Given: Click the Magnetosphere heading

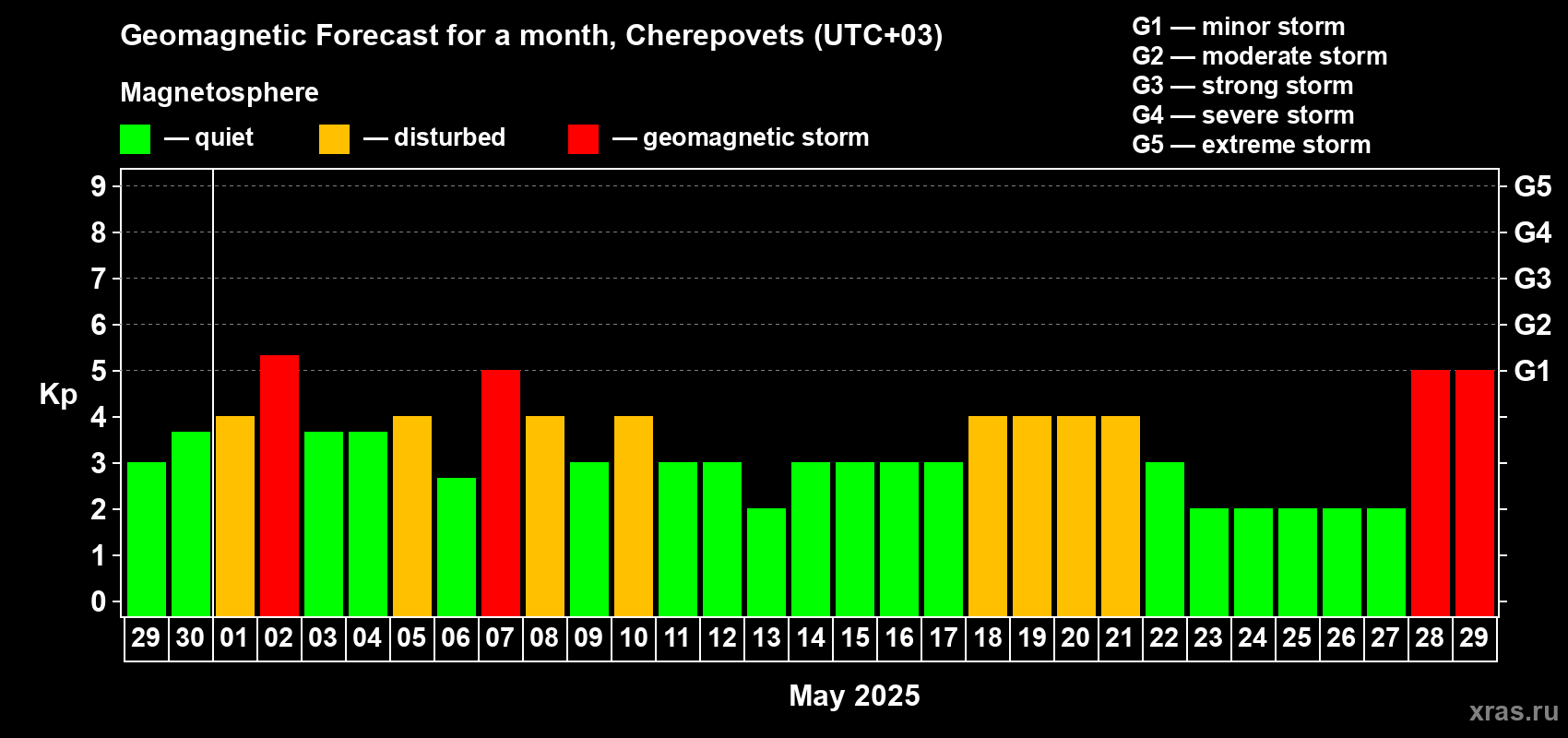Looking at the screenshot, I should [220, 92].
